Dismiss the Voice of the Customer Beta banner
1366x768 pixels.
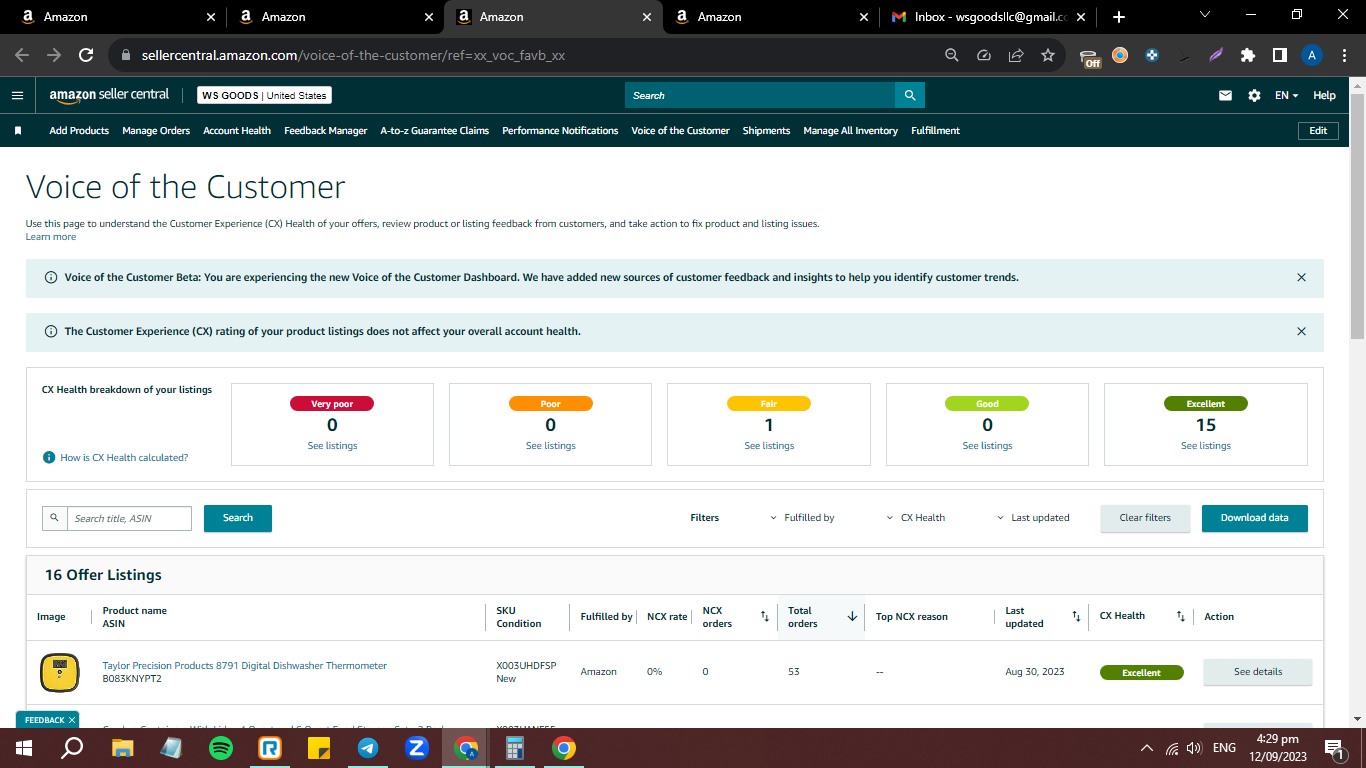click(1301, 277)
